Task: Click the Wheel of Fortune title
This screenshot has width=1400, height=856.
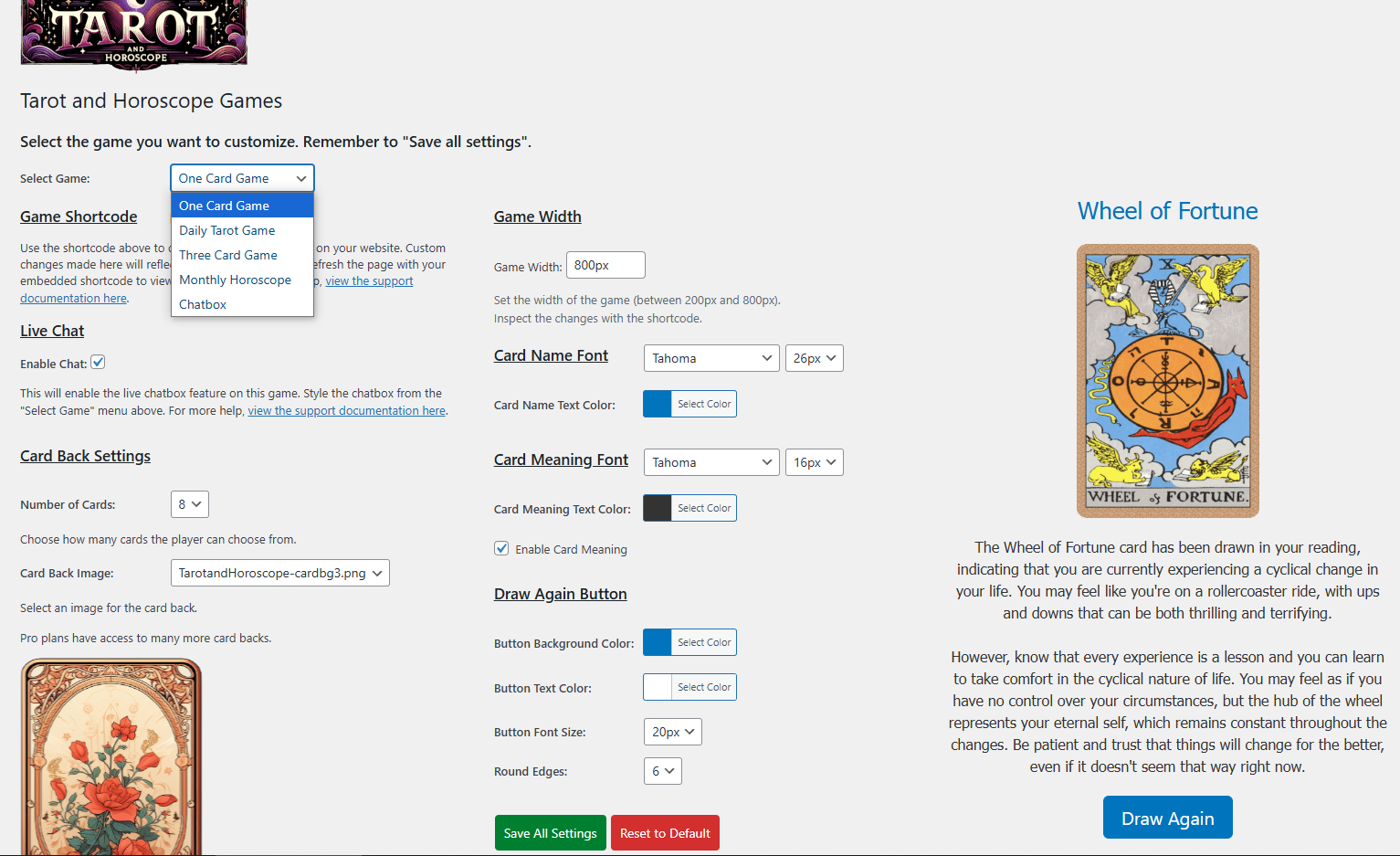Action: click(1168, 211)
